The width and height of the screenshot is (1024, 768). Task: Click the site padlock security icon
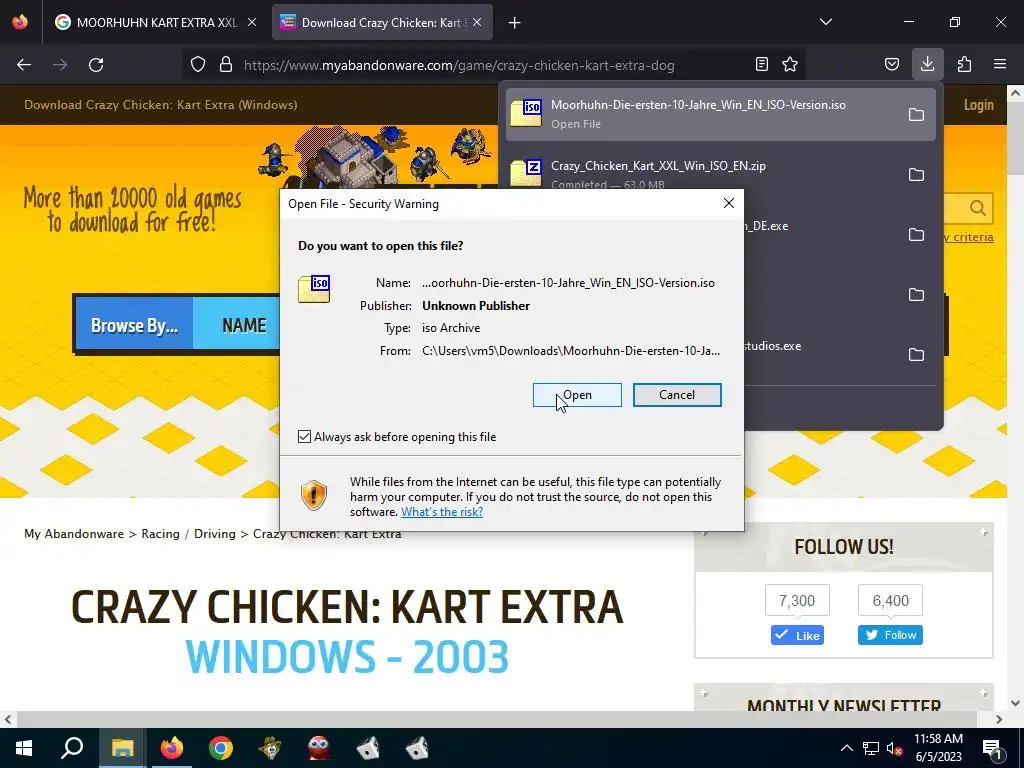click(x=226, y=65)
